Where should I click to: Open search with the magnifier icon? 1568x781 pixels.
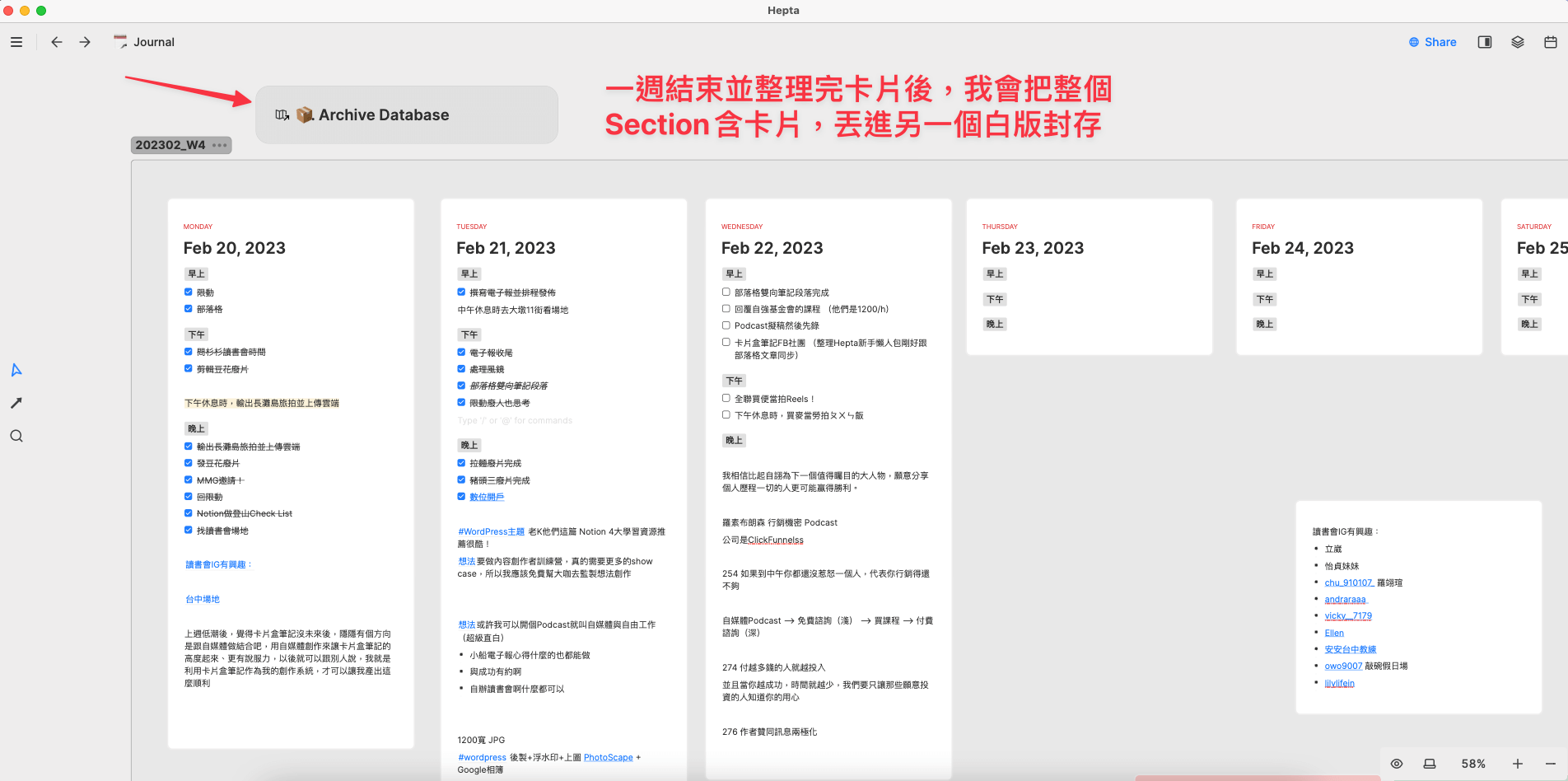tap(16, 437)
